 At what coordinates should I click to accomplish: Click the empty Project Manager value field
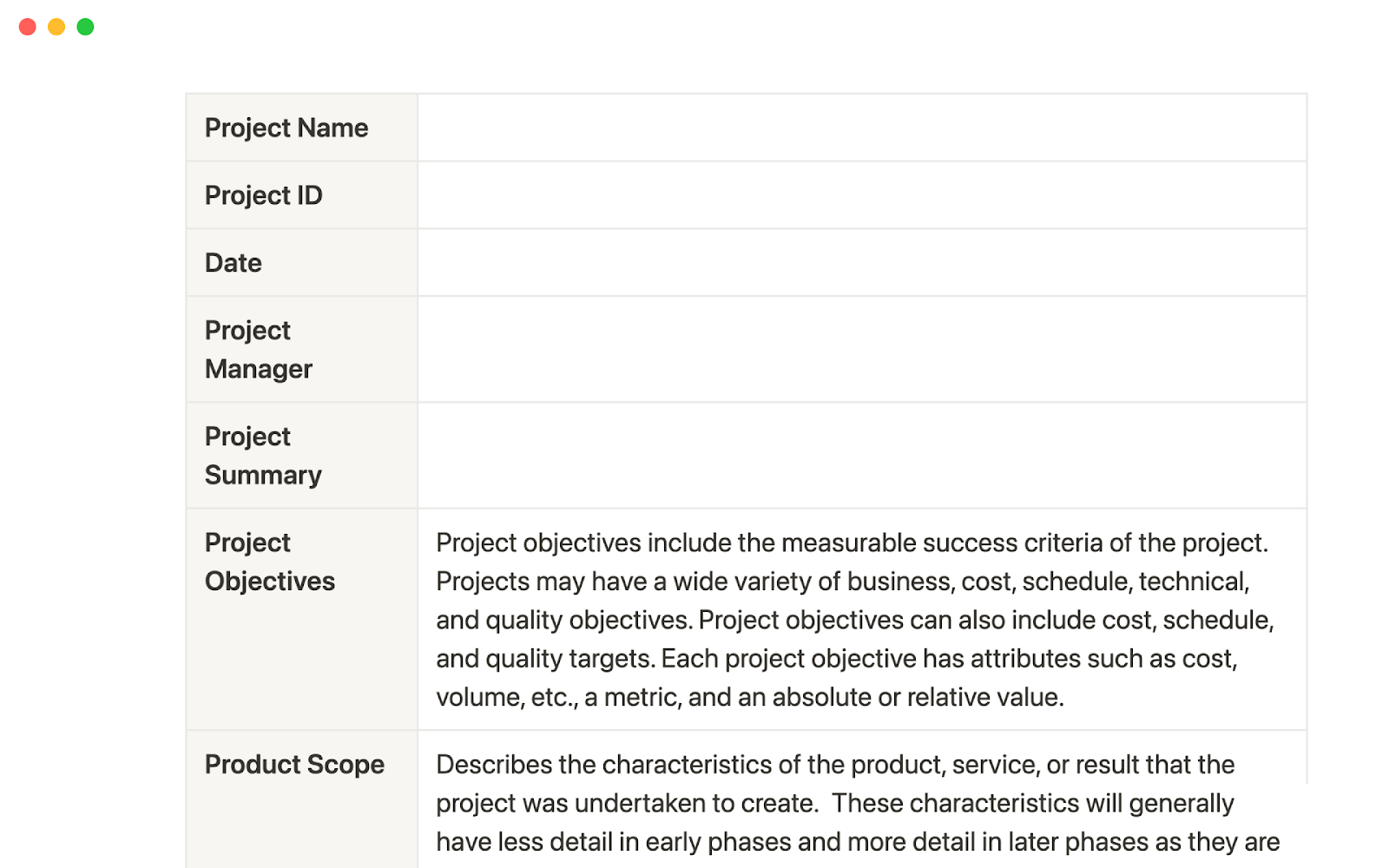point(859,349)
